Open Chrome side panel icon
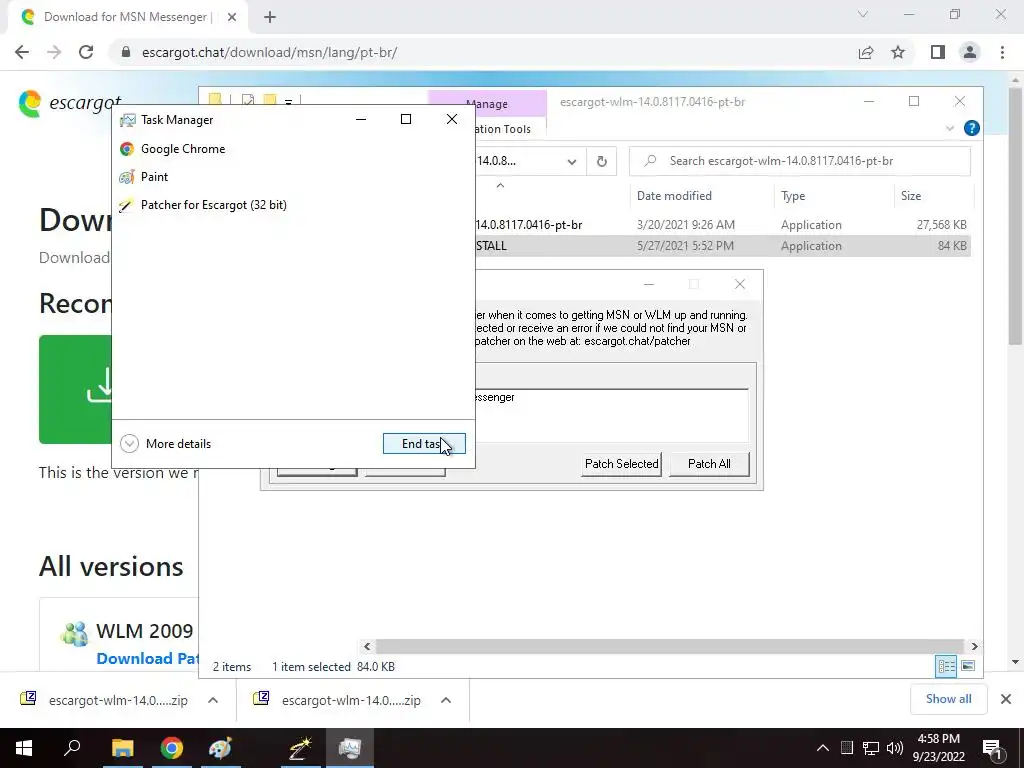Image resolution: width=1024 pixels, height=768 pixels. [938, 52]
